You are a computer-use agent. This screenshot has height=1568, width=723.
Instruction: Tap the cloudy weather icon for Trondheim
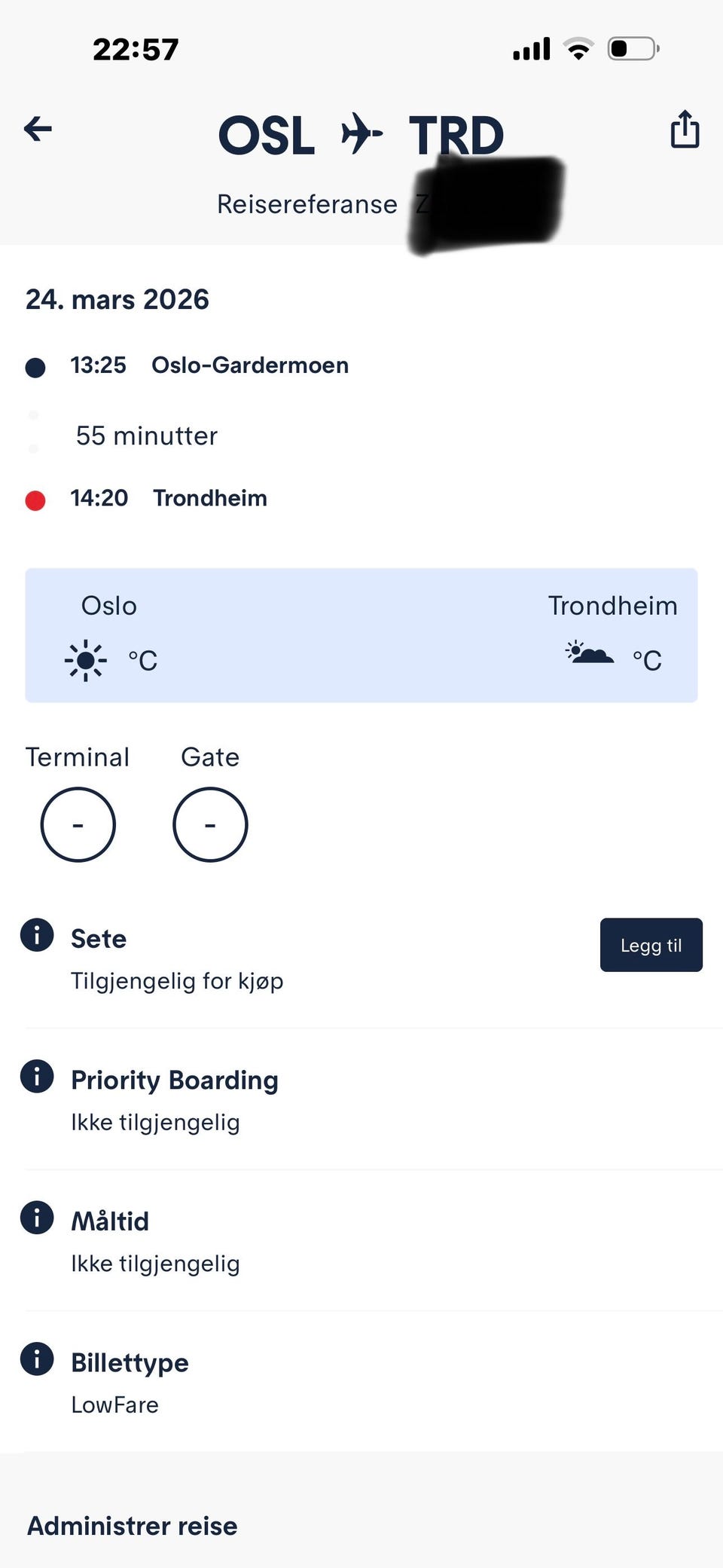pyautogui.click(x=590, y=653)
